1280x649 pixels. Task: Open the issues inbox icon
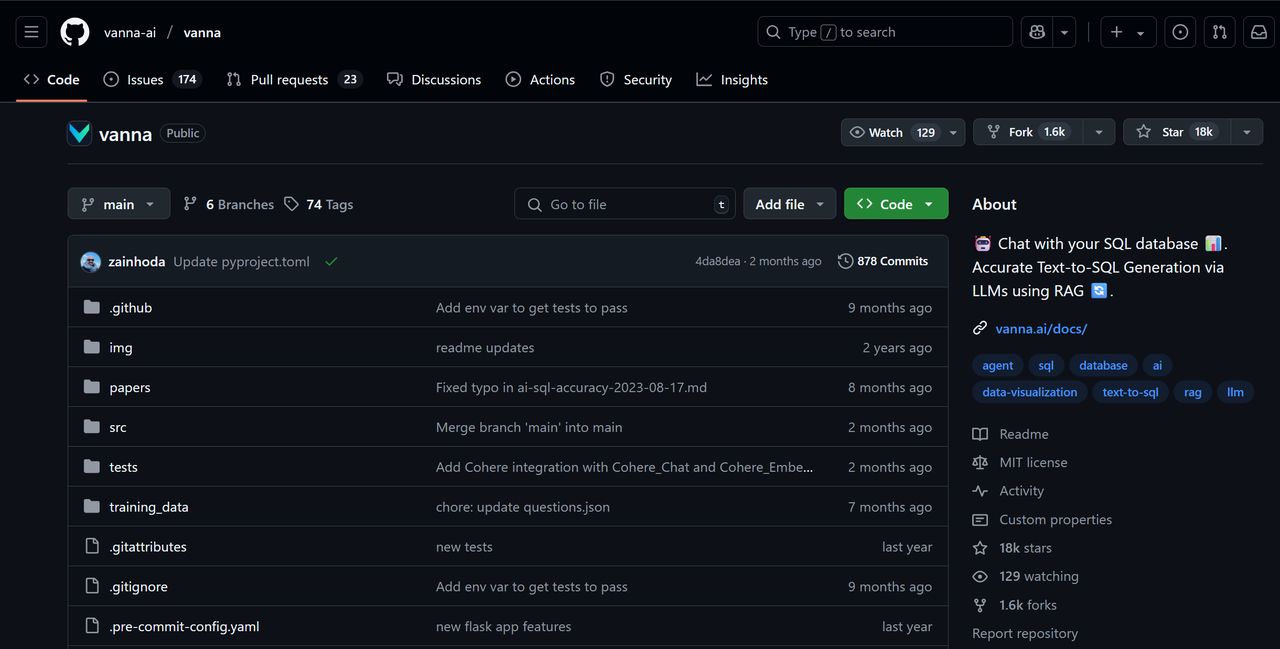(x=1180, y=32)
